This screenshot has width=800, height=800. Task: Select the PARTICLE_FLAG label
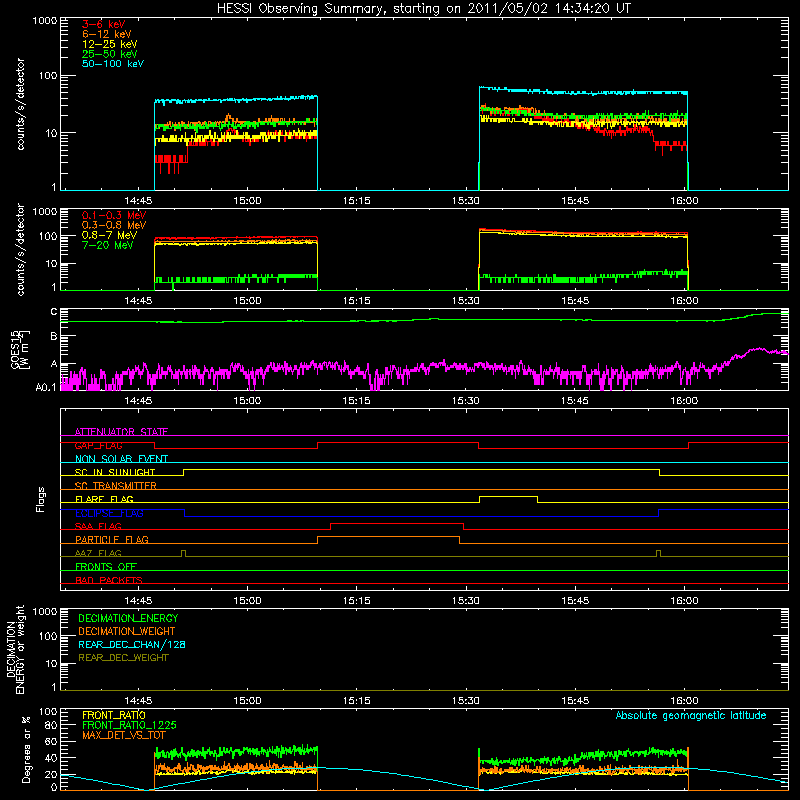(112, 539)
